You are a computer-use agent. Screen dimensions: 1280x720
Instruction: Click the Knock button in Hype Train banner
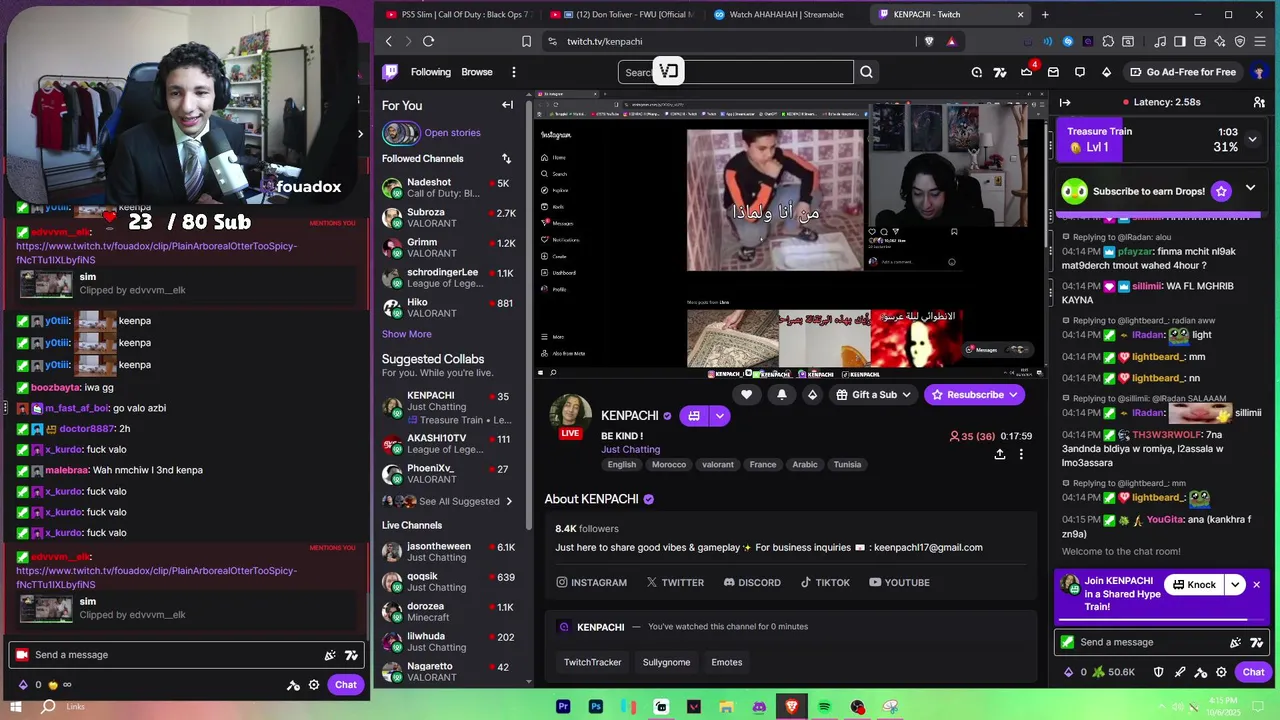[1194, 585]
